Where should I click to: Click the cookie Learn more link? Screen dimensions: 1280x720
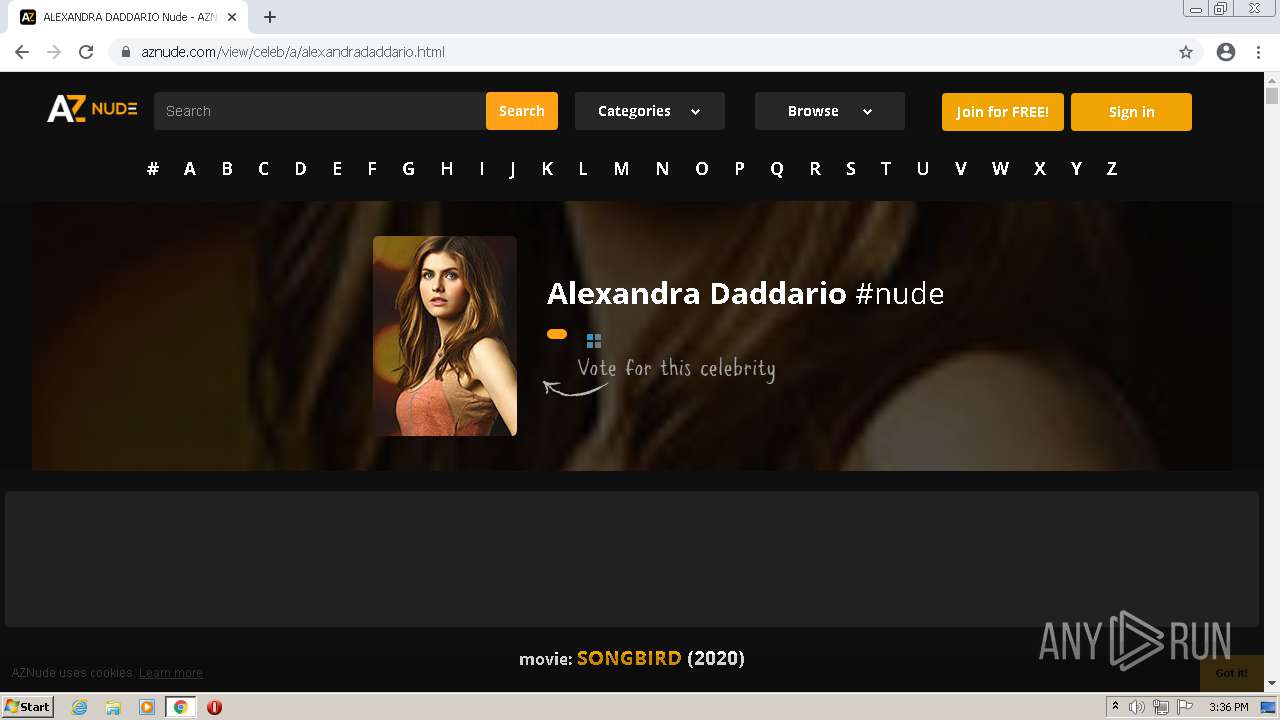(171, 673)
